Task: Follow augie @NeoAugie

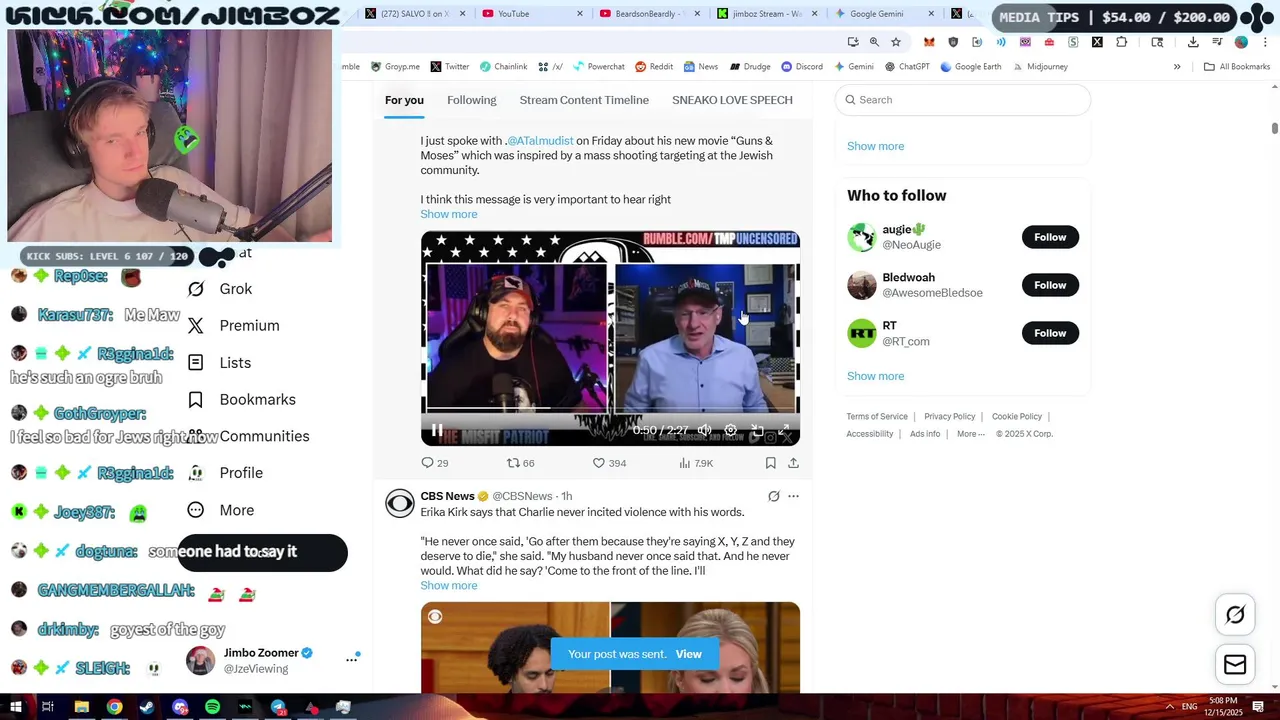Action: coord(1050,237)
